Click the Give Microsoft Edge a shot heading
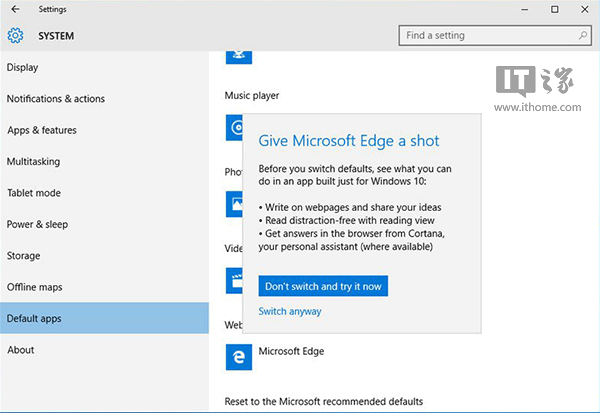Viewport: 600px width, 413px height. (x=349, y=141)
